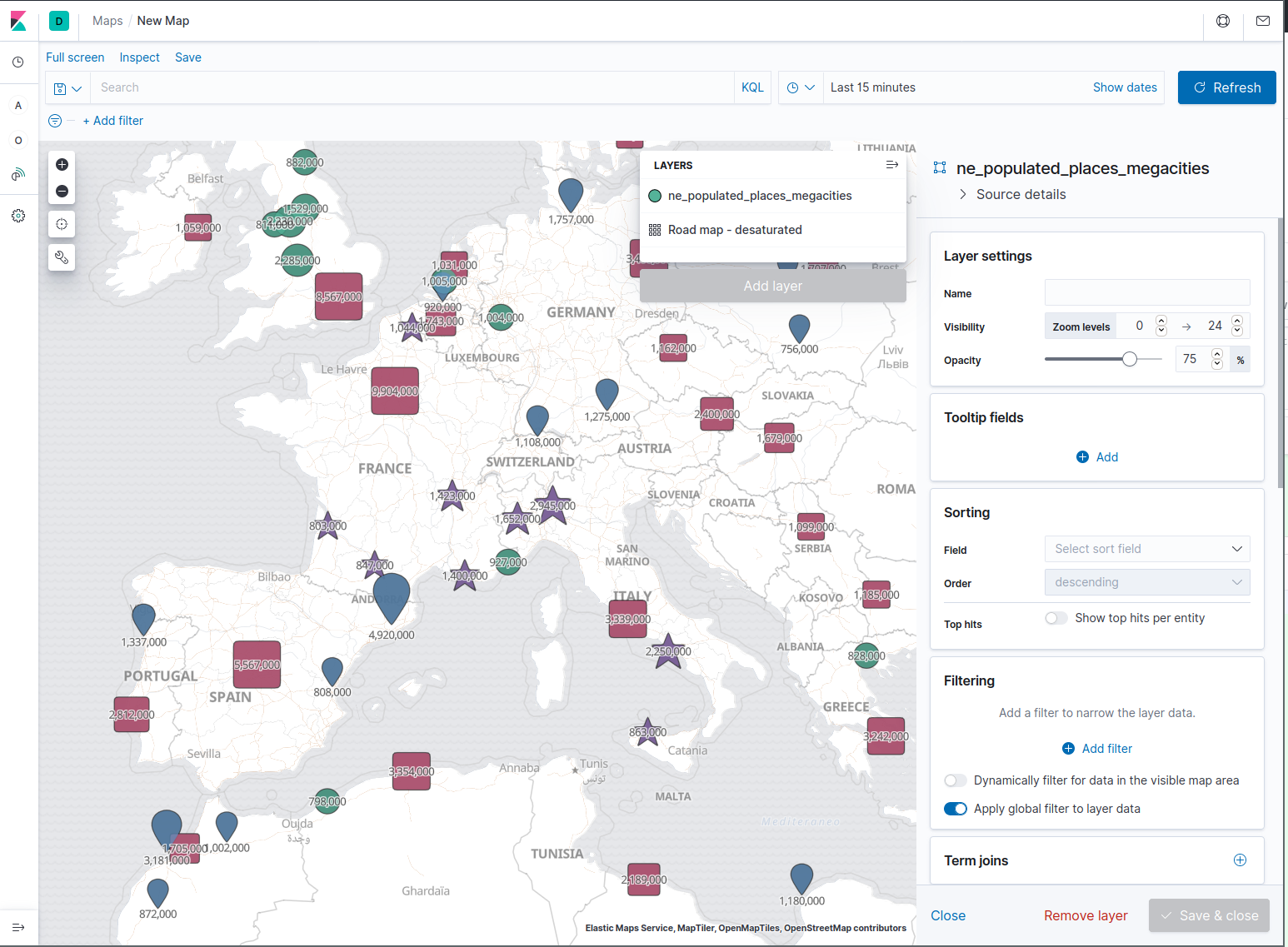Open the help menu icon in header

1223,21
